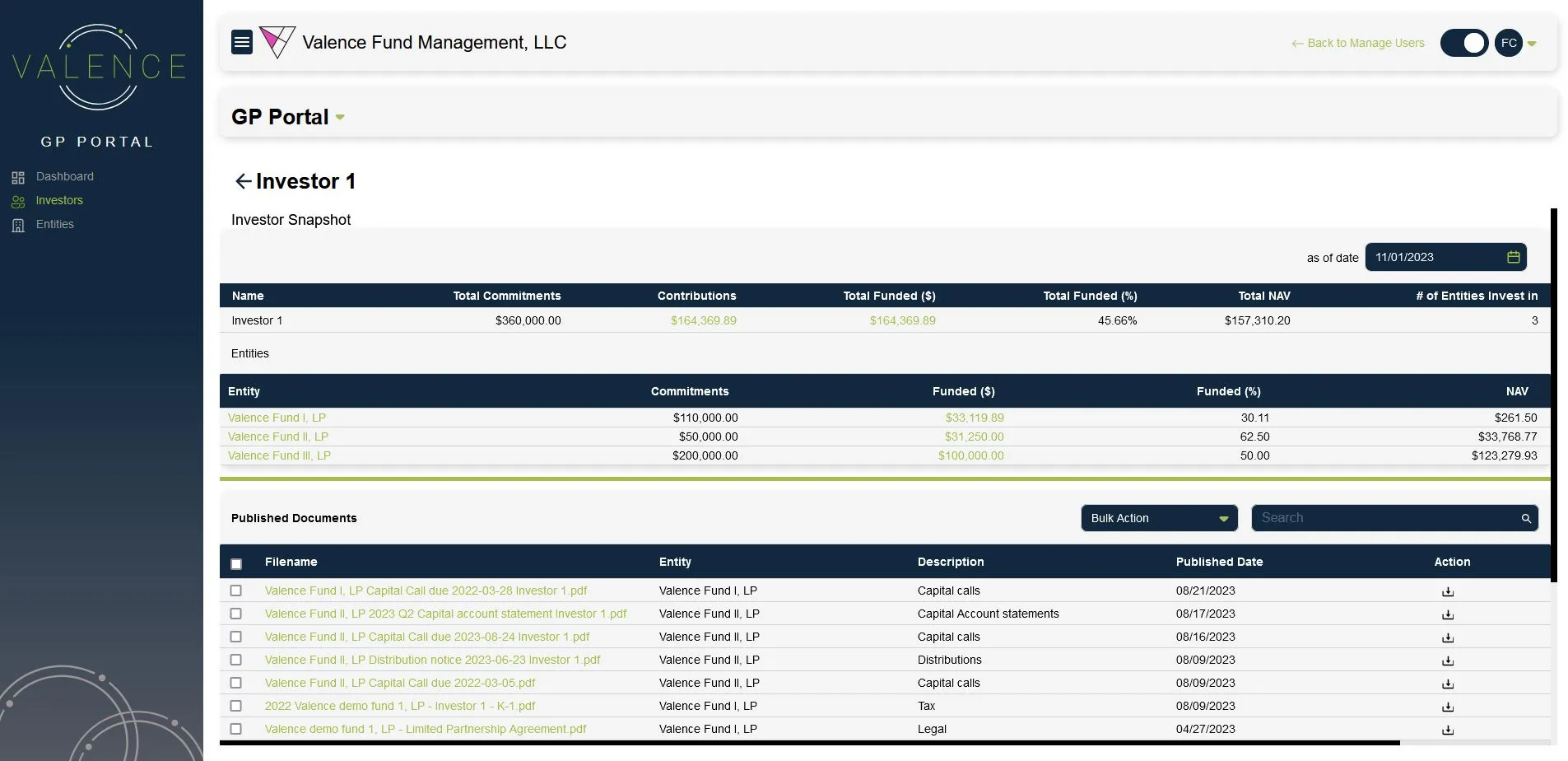Check the select-all documents checkbox

[236, 564]
